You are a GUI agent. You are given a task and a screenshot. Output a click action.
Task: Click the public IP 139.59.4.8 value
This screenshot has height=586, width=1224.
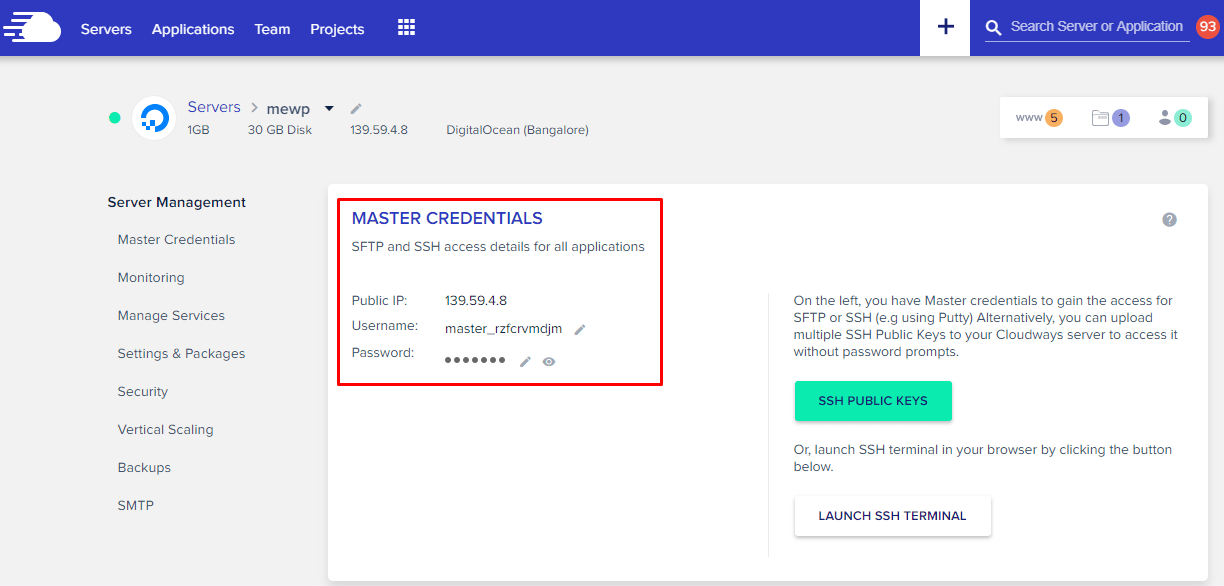click(x=476, y=300)
